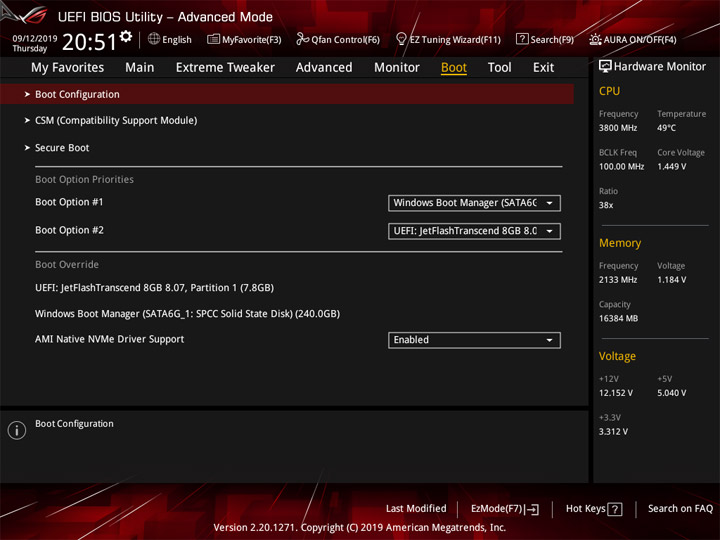The image size is (720, 540).
Task: Click the MyFavorite list icon
Action: pyautogui.click(x=213, y=39)
